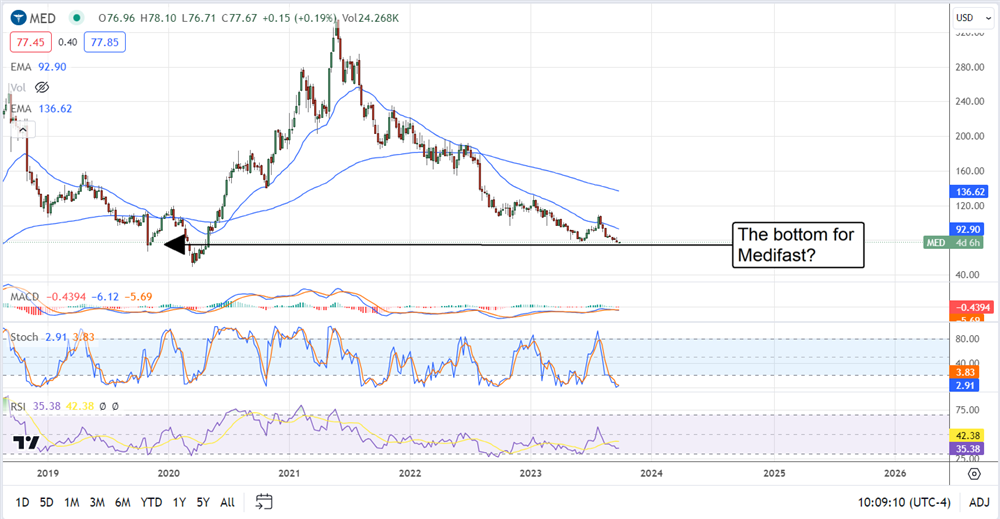Viewport: 1000px width, 519px height.
Task: Switch the chart range to 5Y
Action: [x=203, y=502]
